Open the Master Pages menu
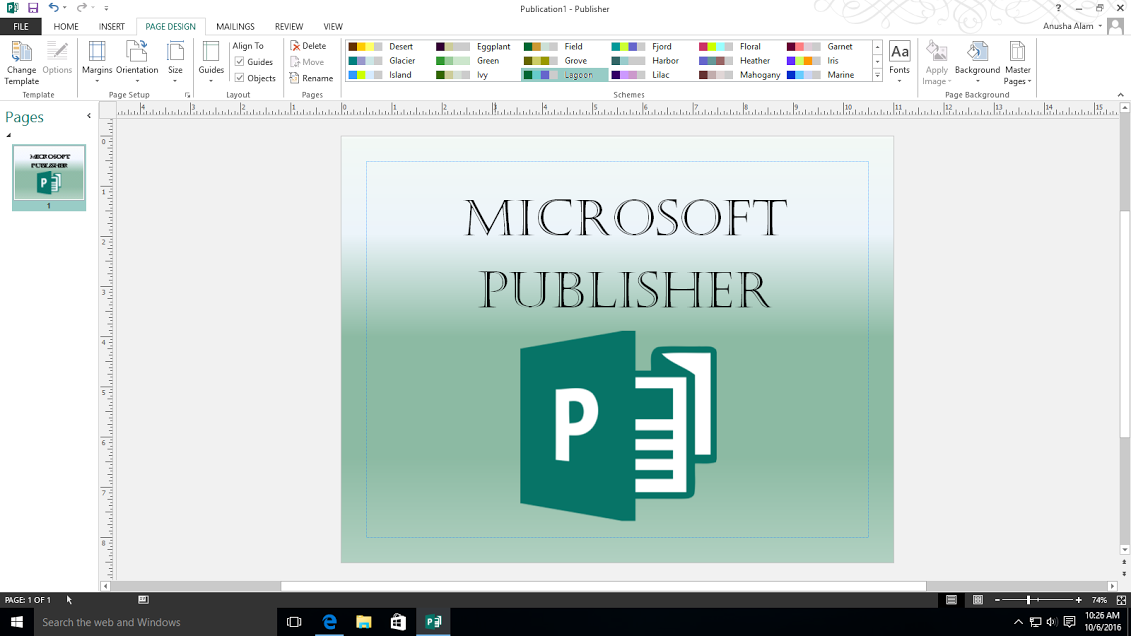This screenshot has width=1131, height=636. coord(1017,63)
